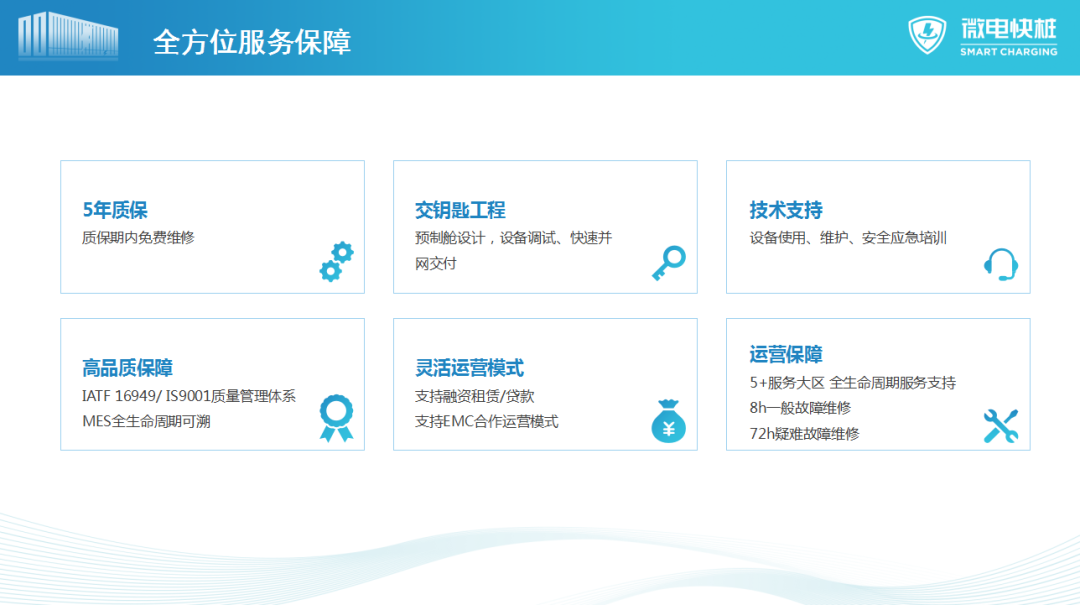
Task: Click the yen money bag icon
Action: click(x=668, y=420)
